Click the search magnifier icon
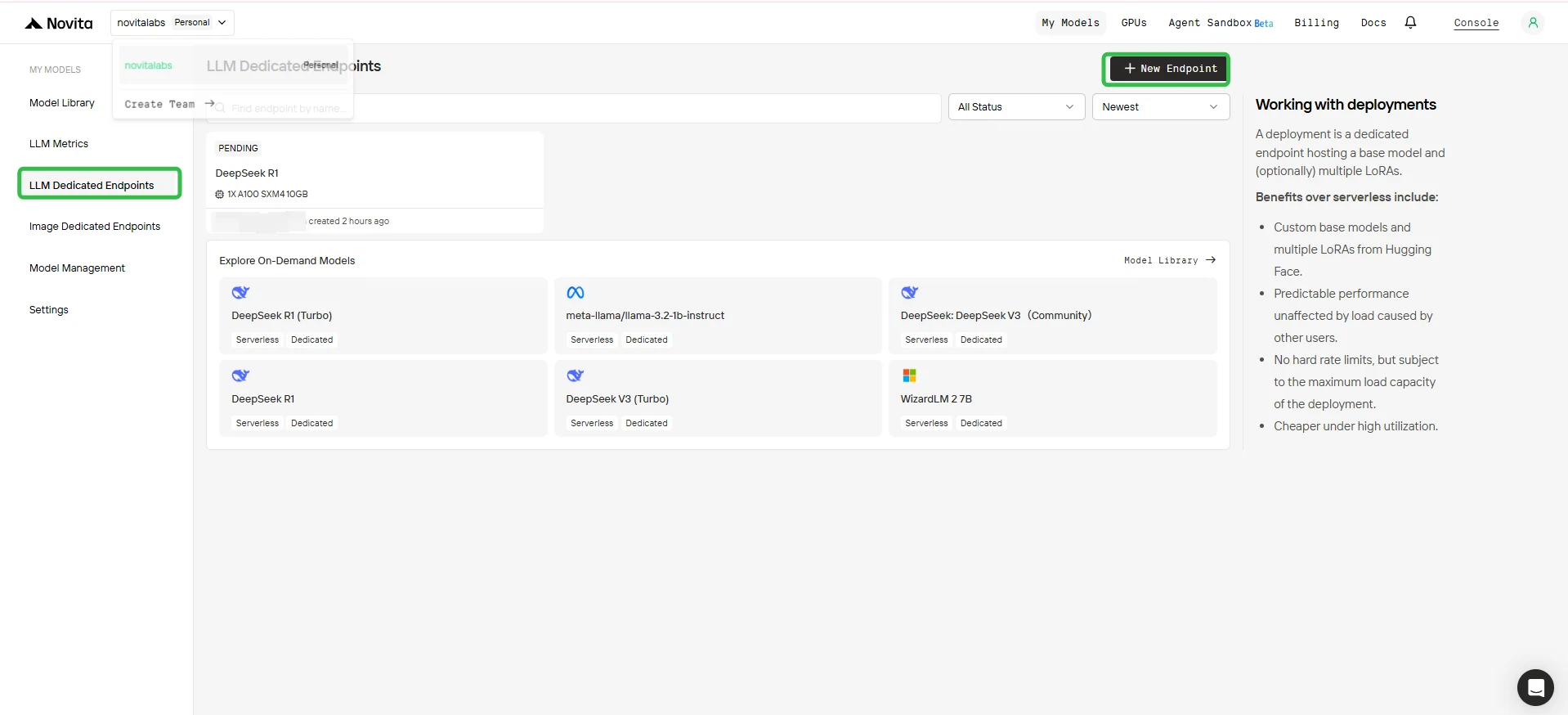 pyautogui.click(x=220, y=108)
